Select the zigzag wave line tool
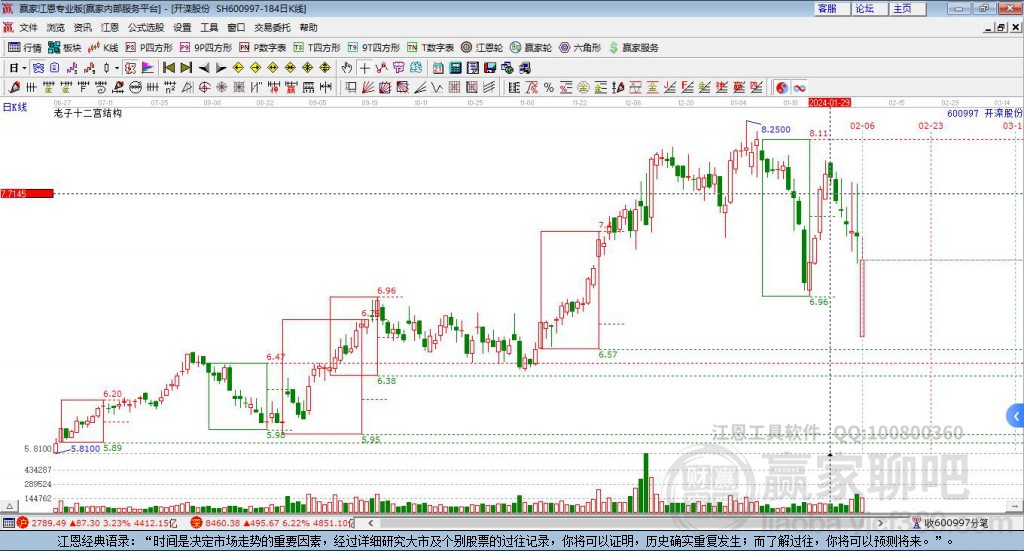 coord(438,87)
